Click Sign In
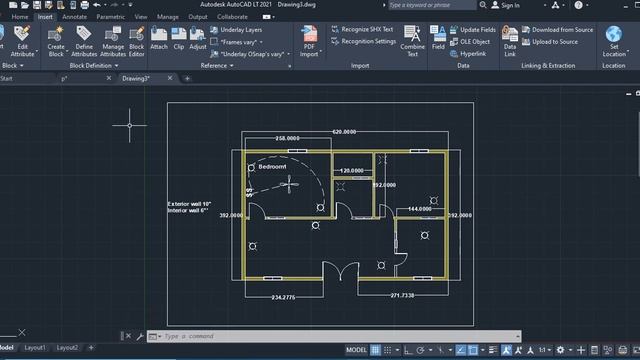Screen dimensions: 640x360 tap(506, 5)
